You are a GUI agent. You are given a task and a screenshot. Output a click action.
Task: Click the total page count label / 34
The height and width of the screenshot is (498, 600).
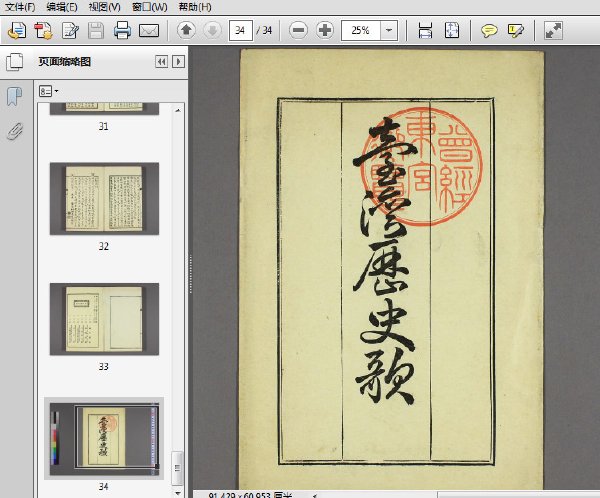click(264, 30)
